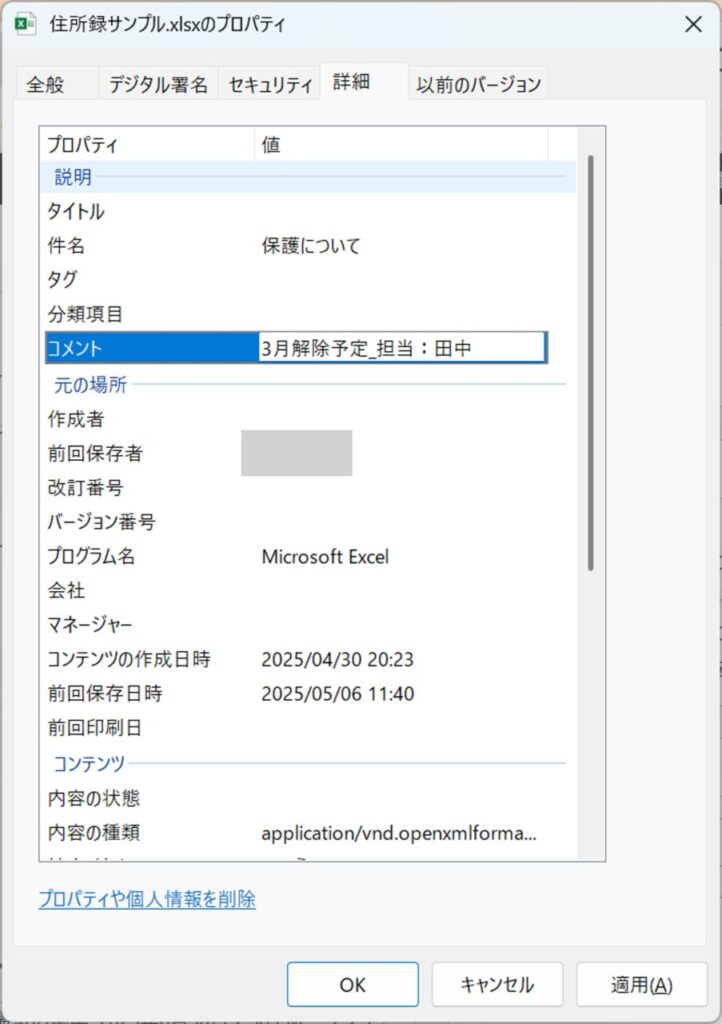Open the デジタル署名 tab
Screen dimensions: 722x1024
(x=158, y=84)
